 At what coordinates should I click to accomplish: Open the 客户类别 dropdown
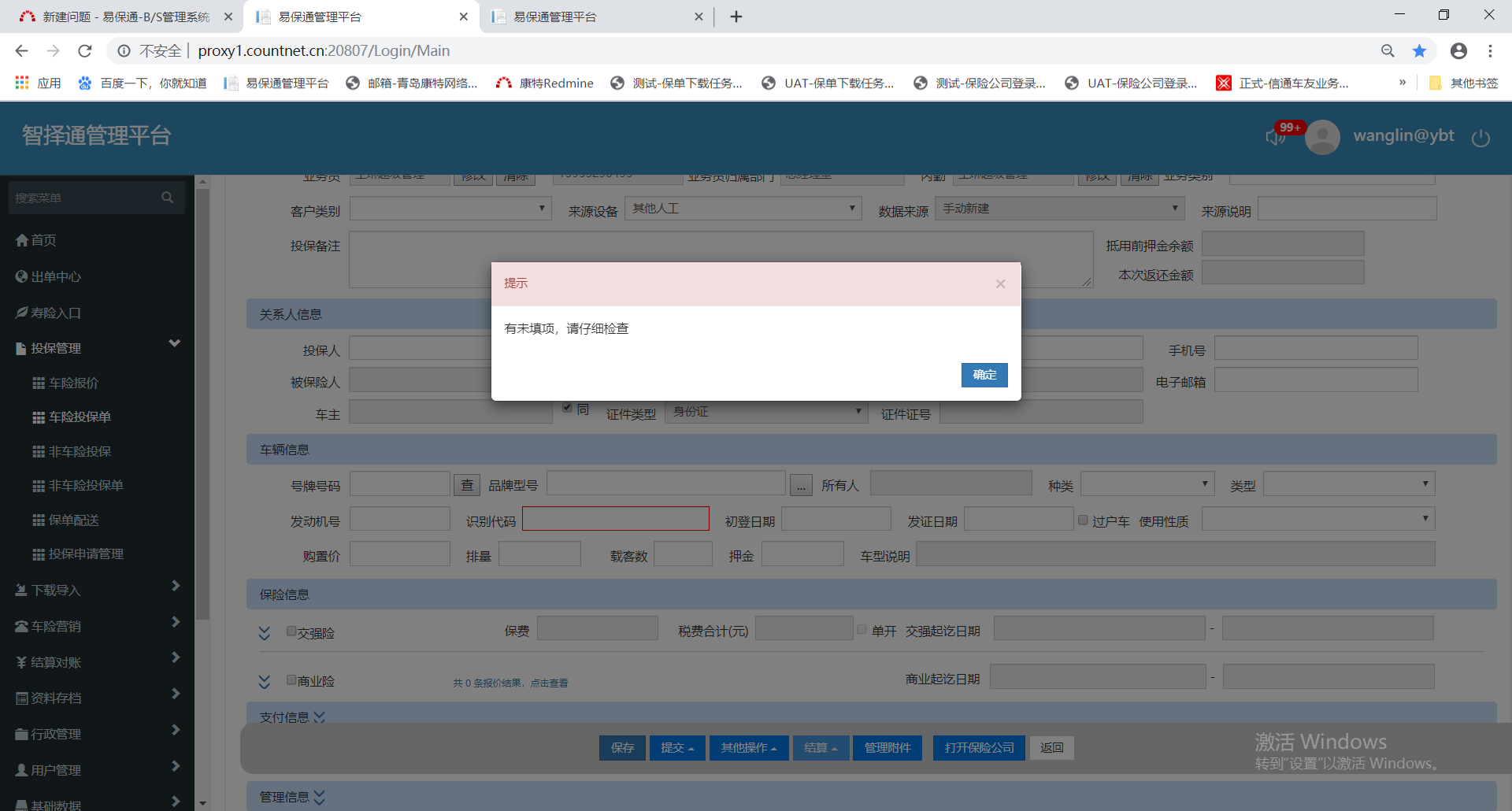coord(450,209)
